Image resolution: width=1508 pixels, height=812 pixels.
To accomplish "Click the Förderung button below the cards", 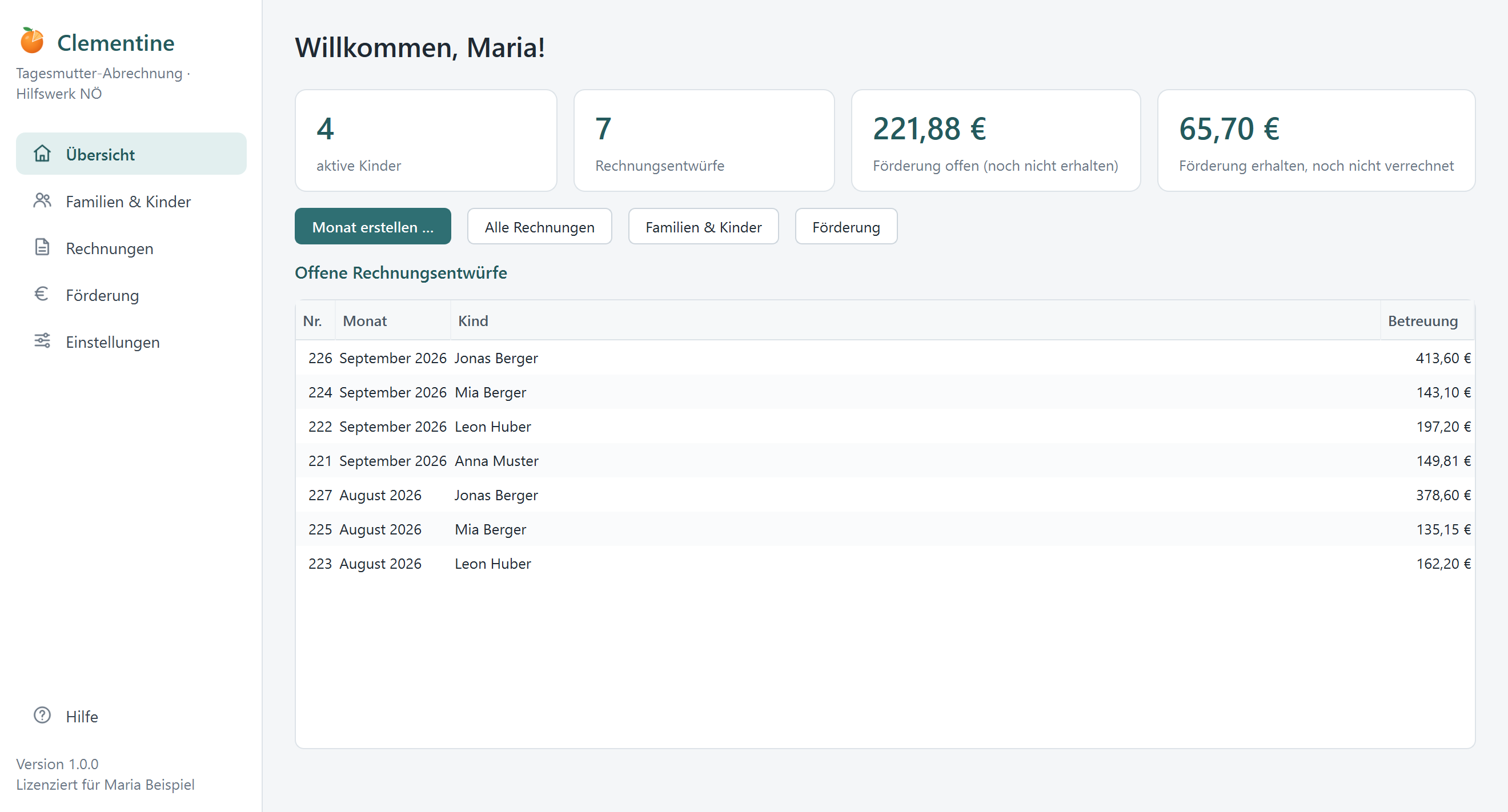I will tap(846, 226).
